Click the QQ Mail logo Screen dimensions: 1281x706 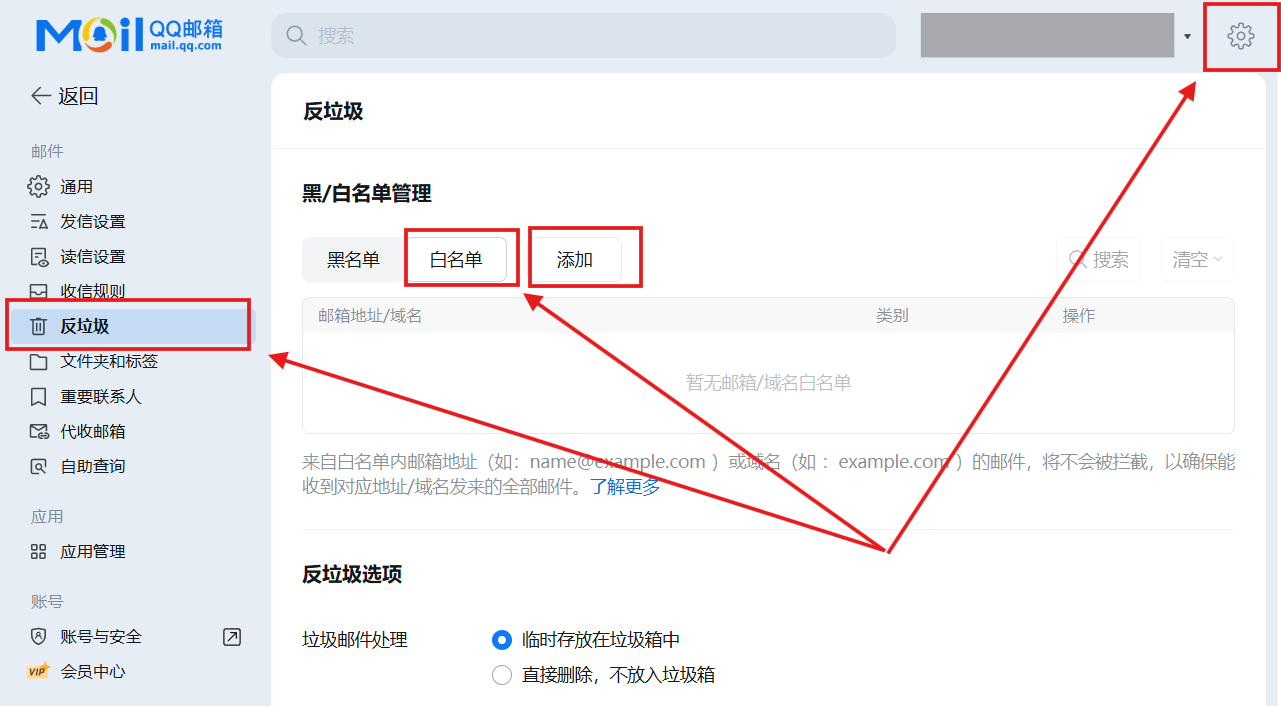tap(129, 35)
